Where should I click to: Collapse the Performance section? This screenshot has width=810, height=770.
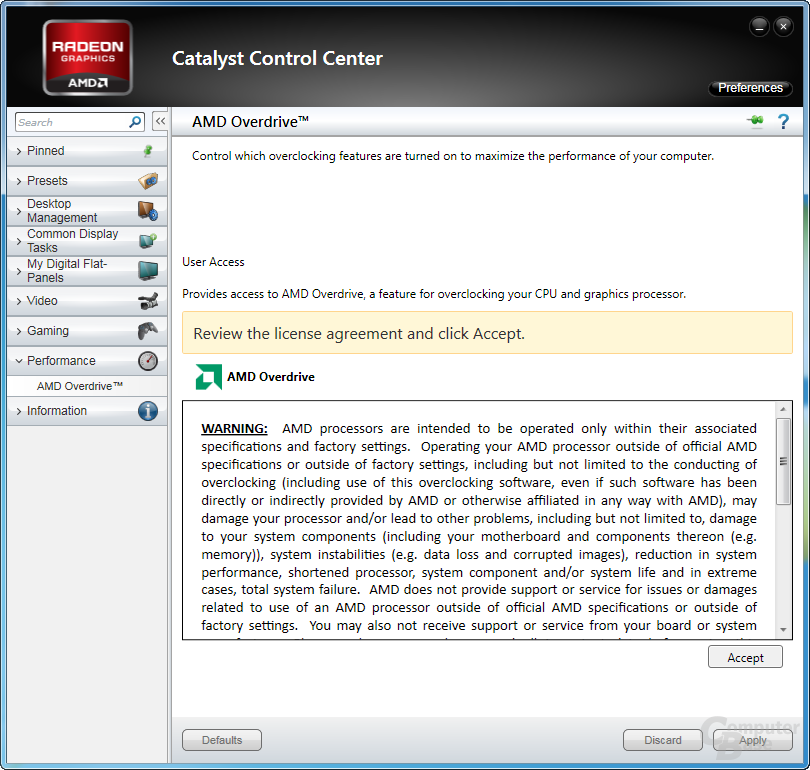87,360
